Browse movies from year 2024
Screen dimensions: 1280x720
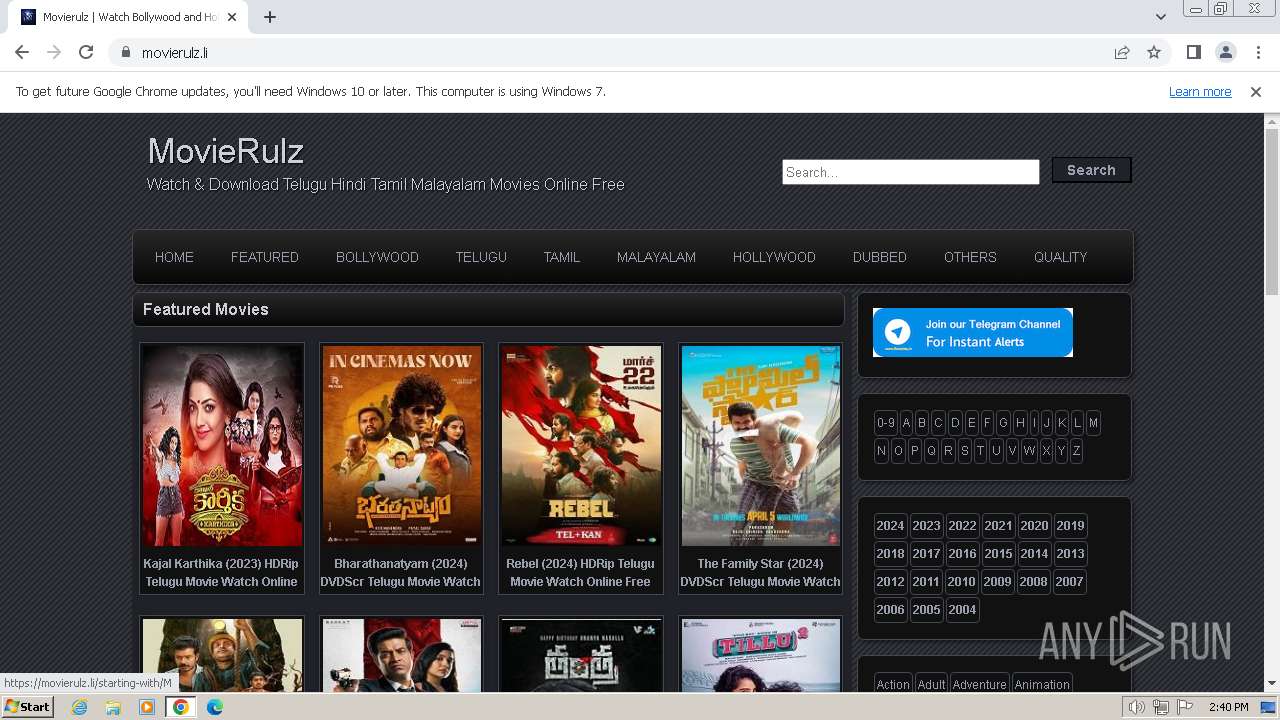tap(890, 526)
